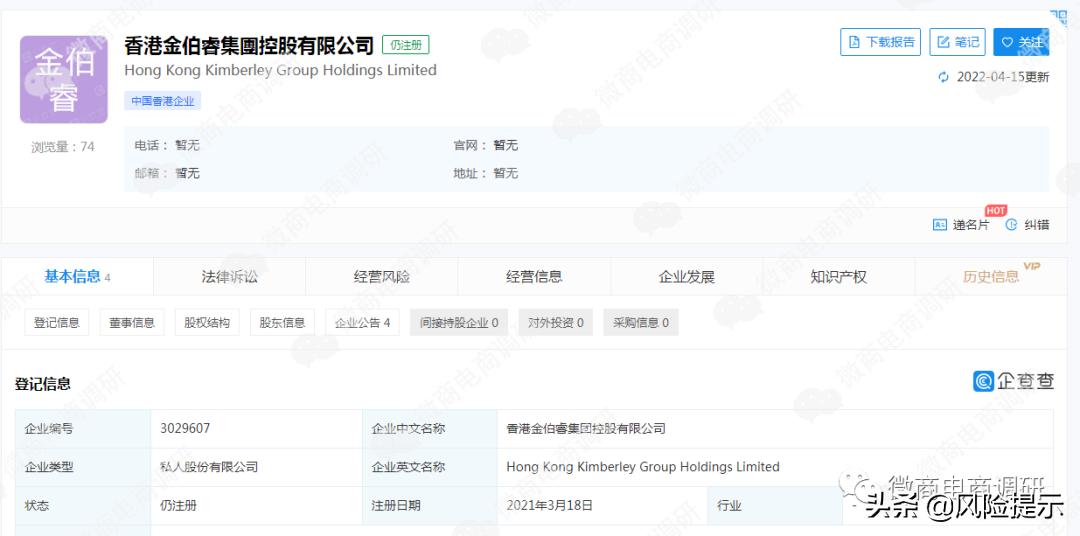Click the 登记信息 section heading

coord(43,384)
